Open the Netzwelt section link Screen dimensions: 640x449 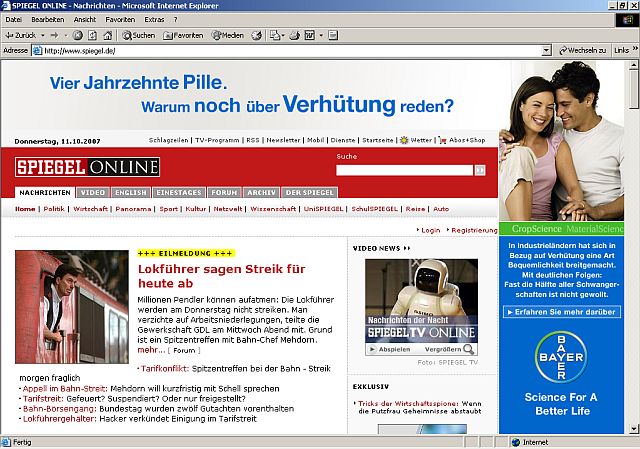pos(228,209)
